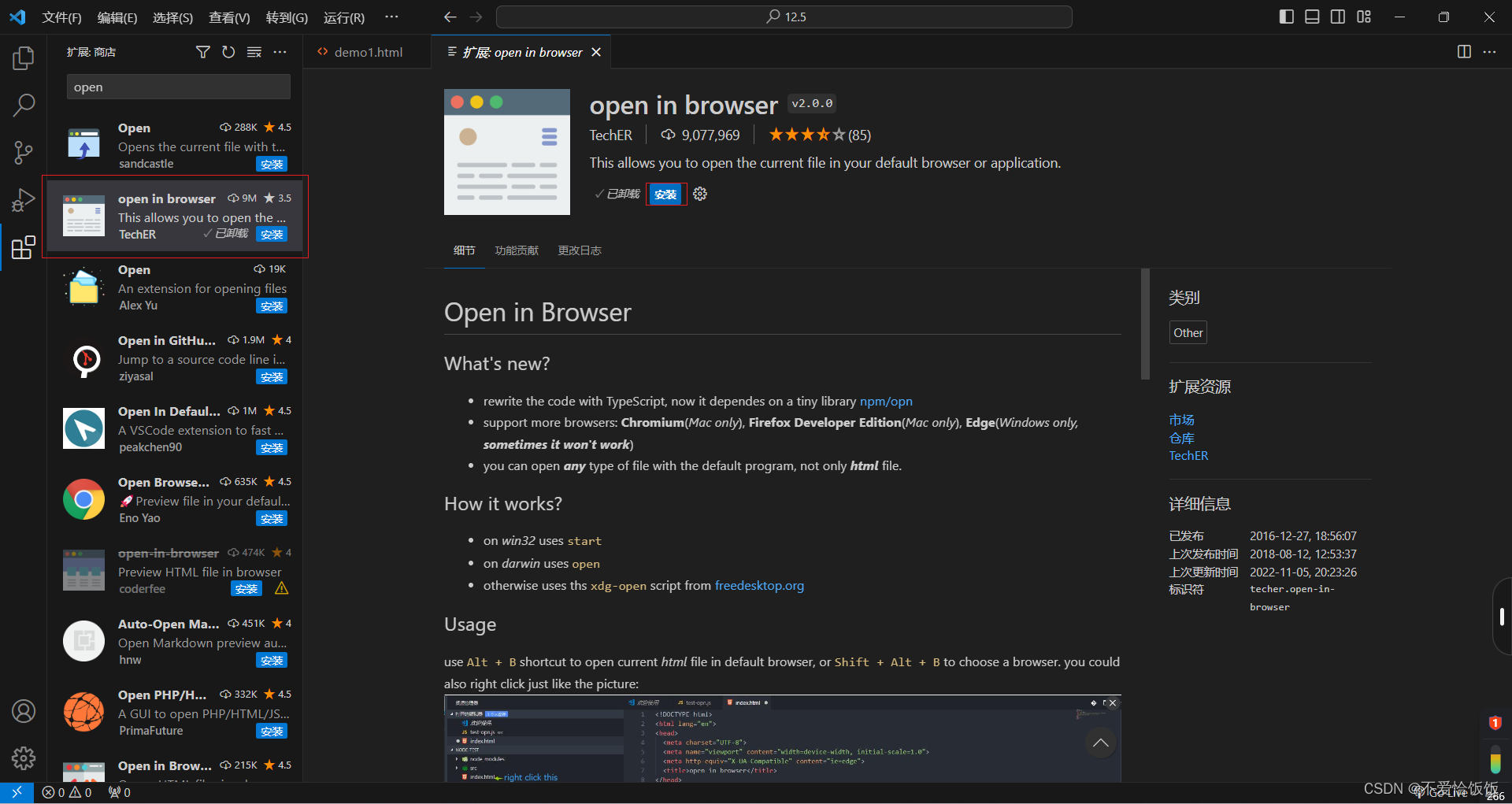The height and width of the screenshot is (804, 1512).
Task: Go back with the navigation arrow
Action: click(x=450, y=17)
